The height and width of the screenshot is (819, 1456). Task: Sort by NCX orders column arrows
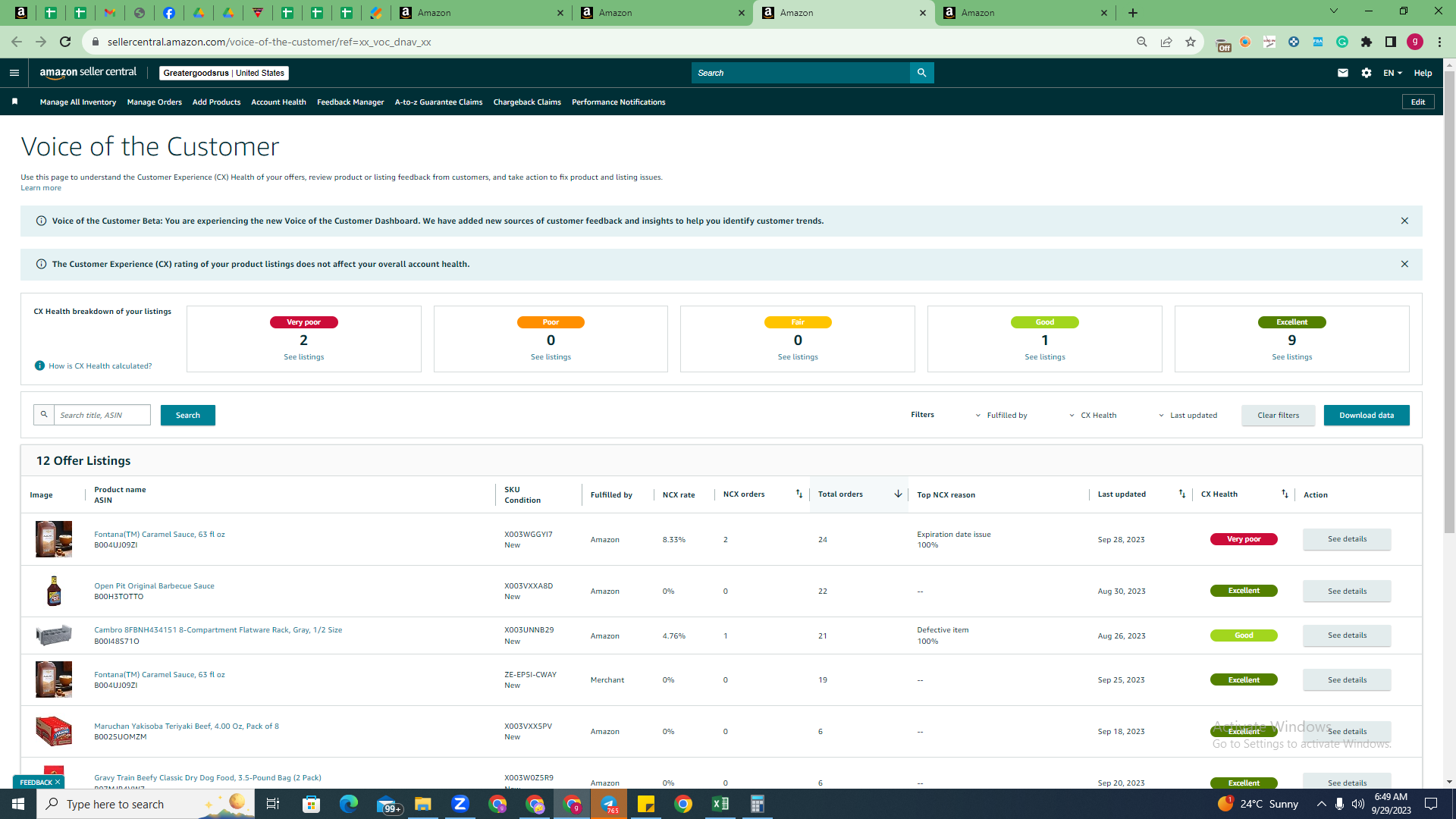tap(799, 494)
